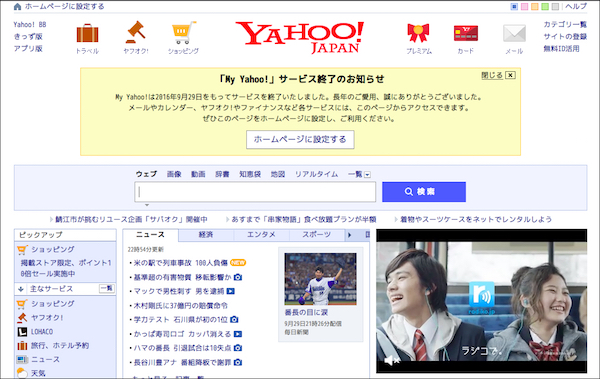The height and width of the screenshot is (379, 600).
Task: Select the orange theme color swatch
Action: [535, 7]
